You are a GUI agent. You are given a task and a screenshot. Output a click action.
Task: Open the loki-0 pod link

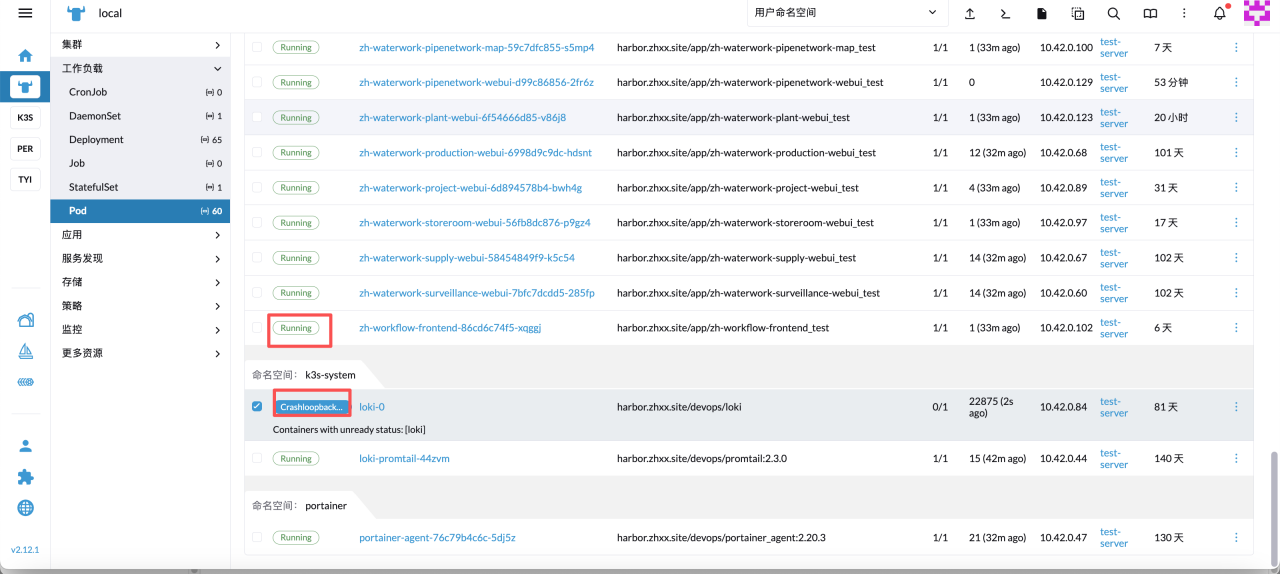point(372,407)
